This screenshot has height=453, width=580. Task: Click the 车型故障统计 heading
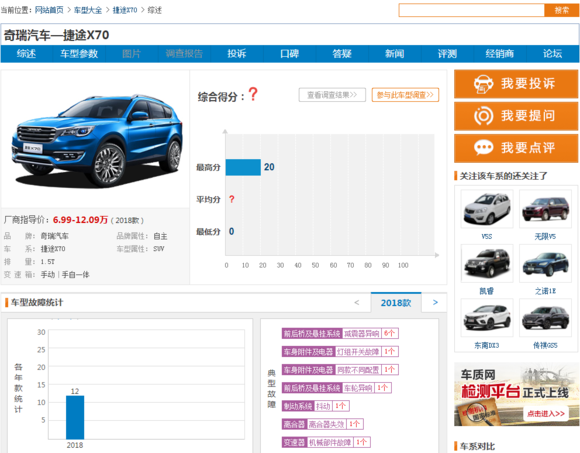pos(37,302)
